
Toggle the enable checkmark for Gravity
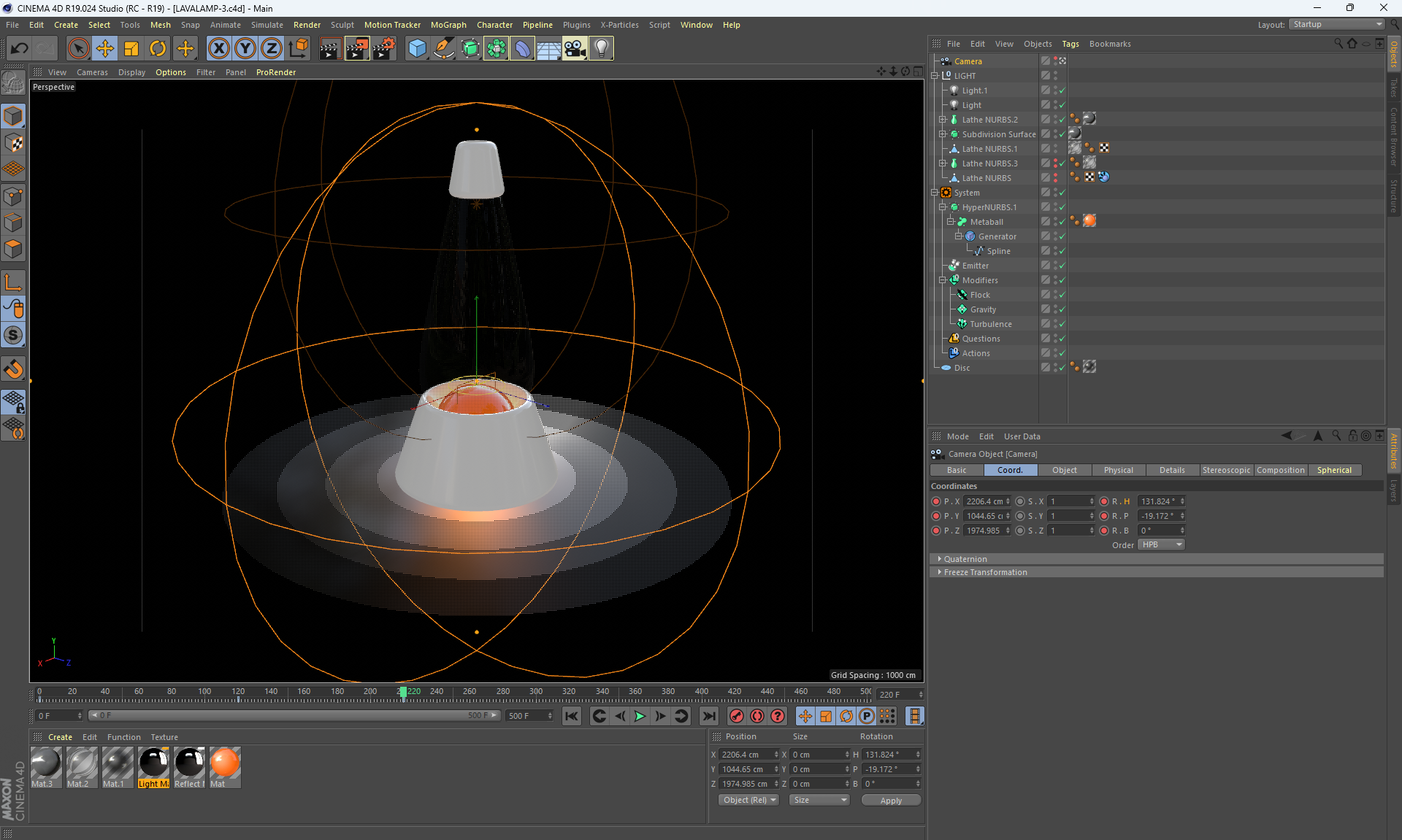coord(1062,309)
